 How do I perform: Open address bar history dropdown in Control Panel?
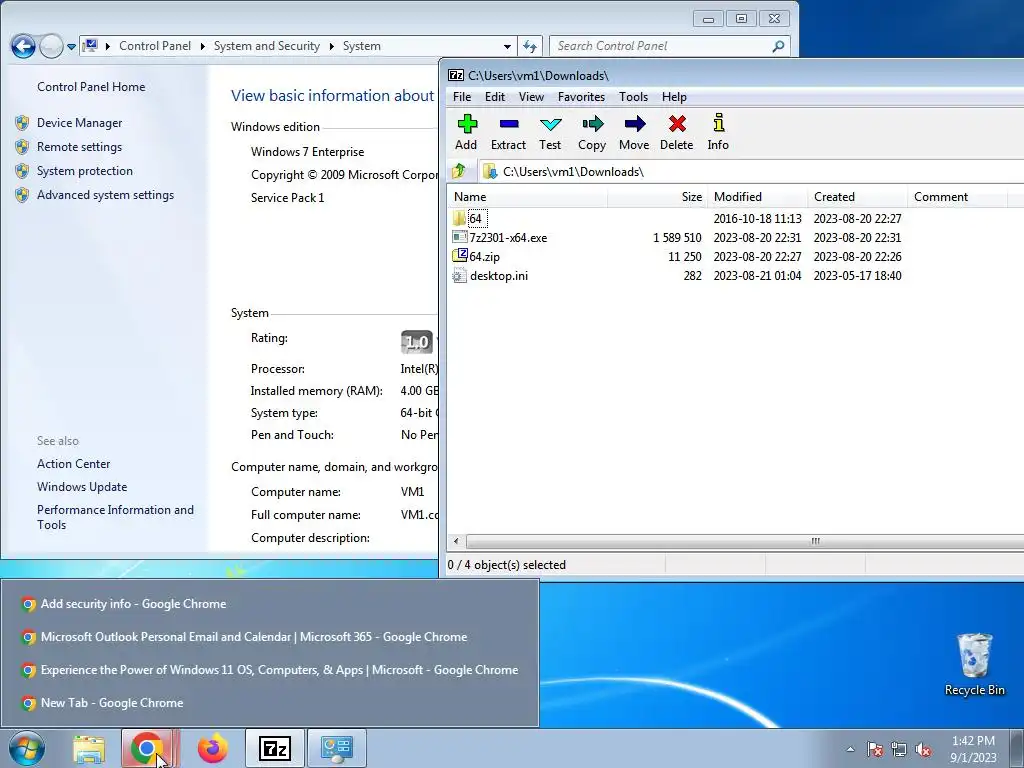click(507, 46)
